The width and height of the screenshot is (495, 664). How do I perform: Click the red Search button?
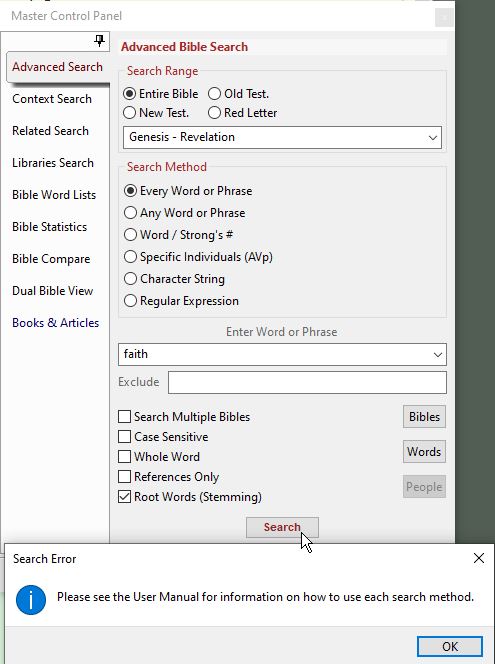(x=282, y=527)
